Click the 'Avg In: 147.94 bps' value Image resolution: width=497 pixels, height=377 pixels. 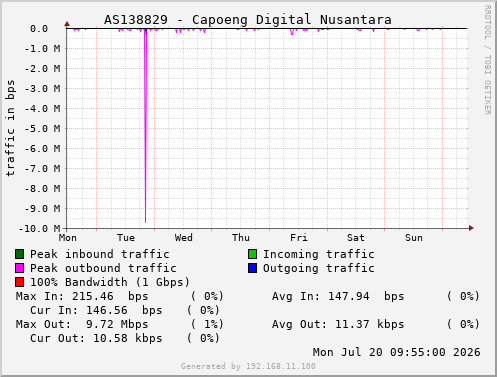click(x=338, y=296)
